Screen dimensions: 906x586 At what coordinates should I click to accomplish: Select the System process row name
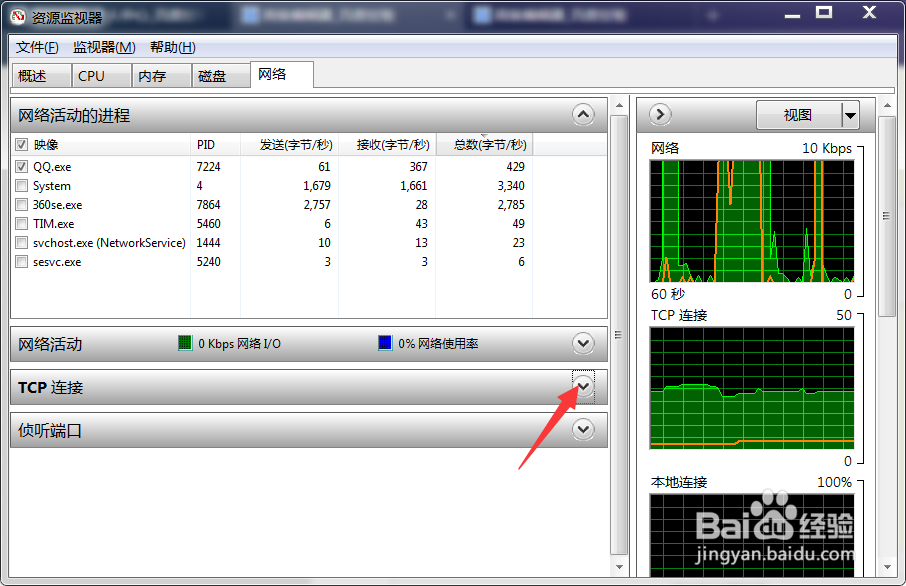(x=51, y=186)
